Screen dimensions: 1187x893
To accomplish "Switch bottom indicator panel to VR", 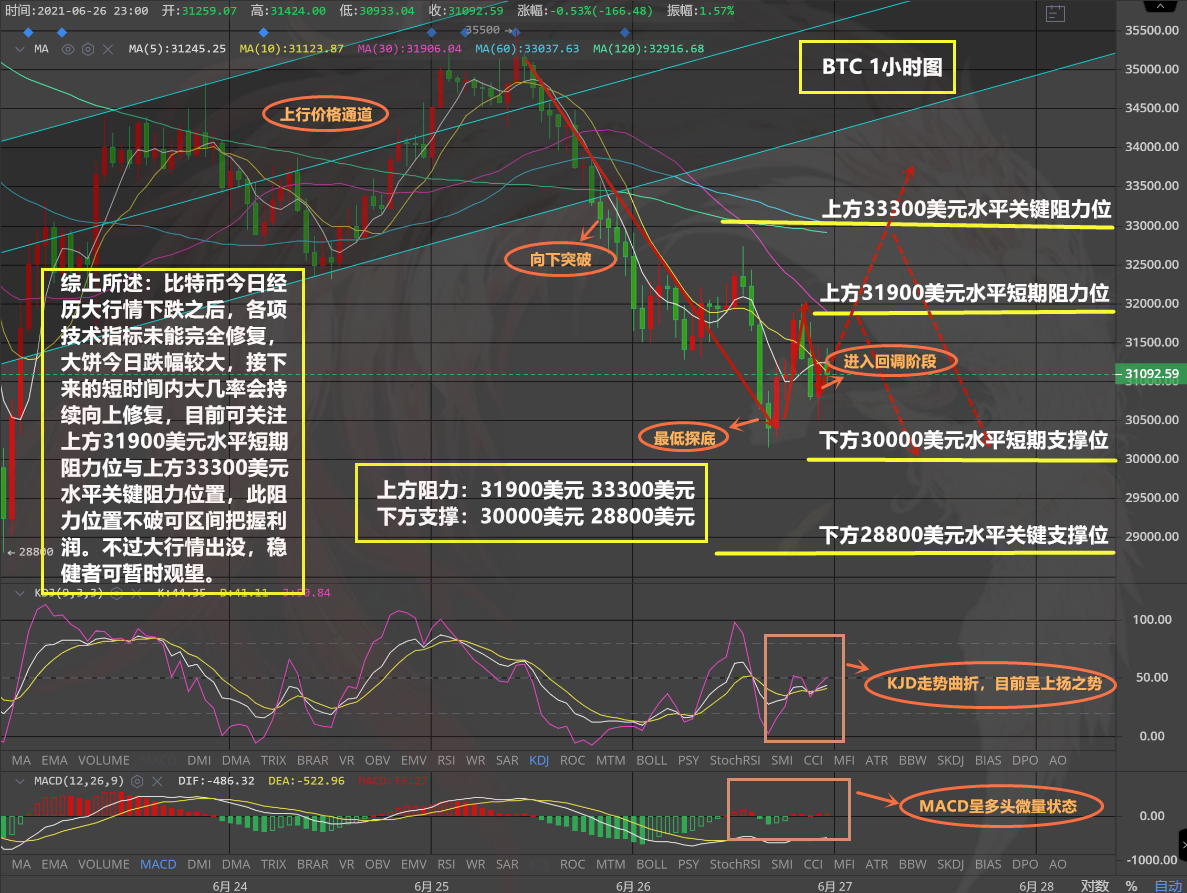I will (x=347, y=864).
